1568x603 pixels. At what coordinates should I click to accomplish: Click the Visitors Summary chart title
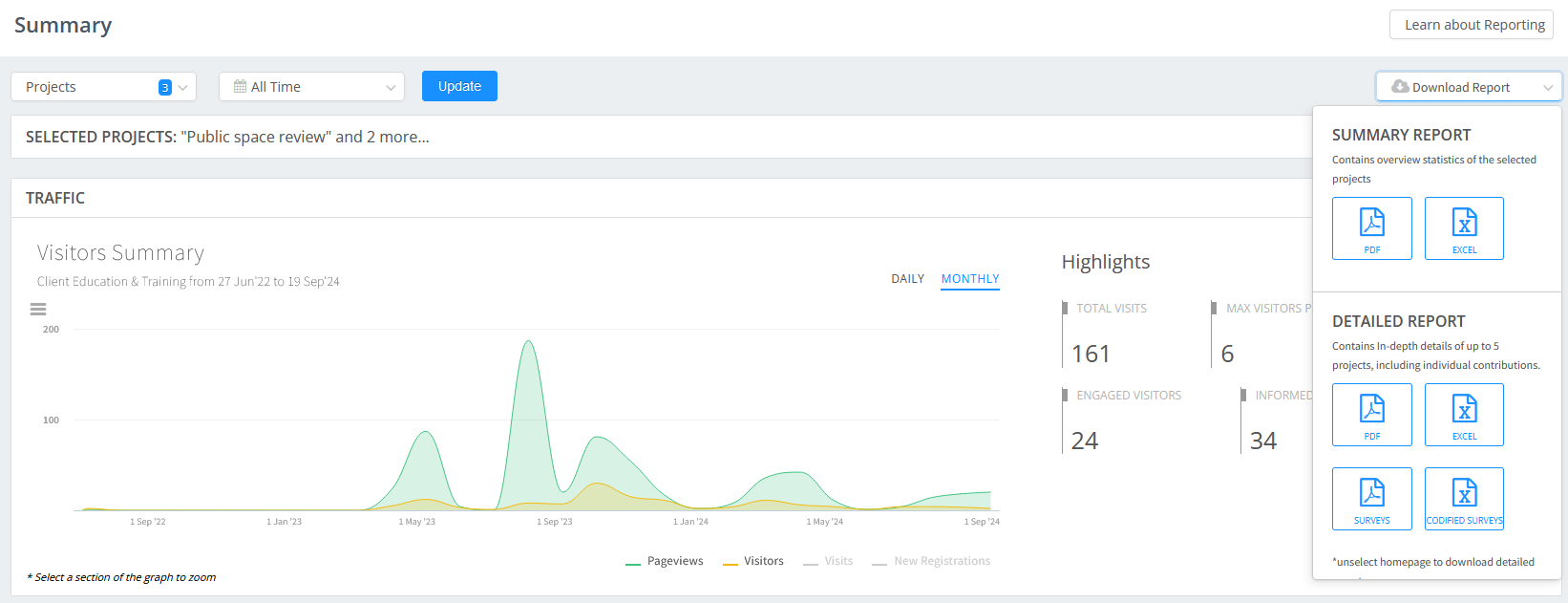click(x=120, y=252)
